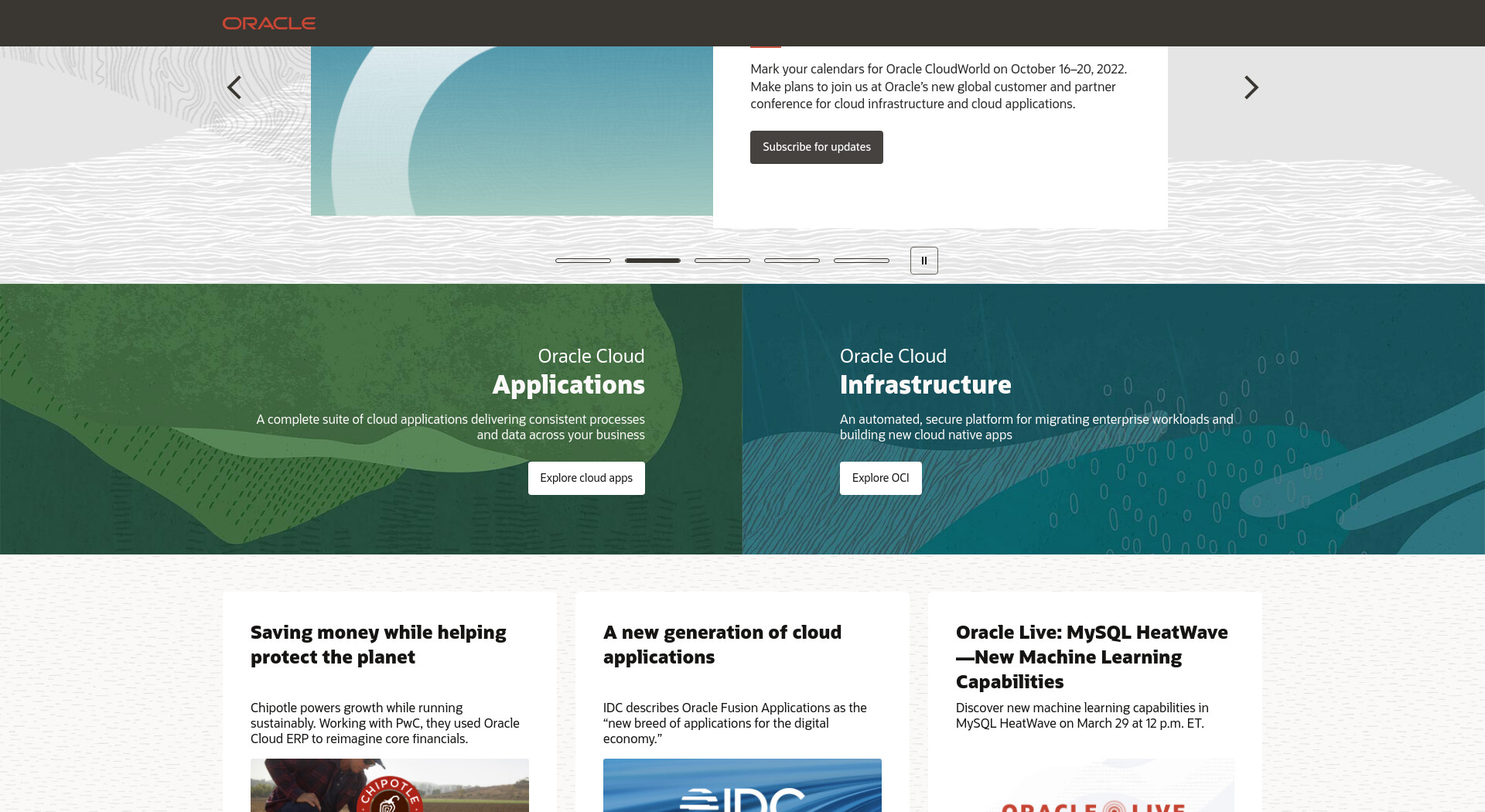This screenshot has height=812, width=1485.
Task: Open Explore OCI button
Action: tap(881, 478)
